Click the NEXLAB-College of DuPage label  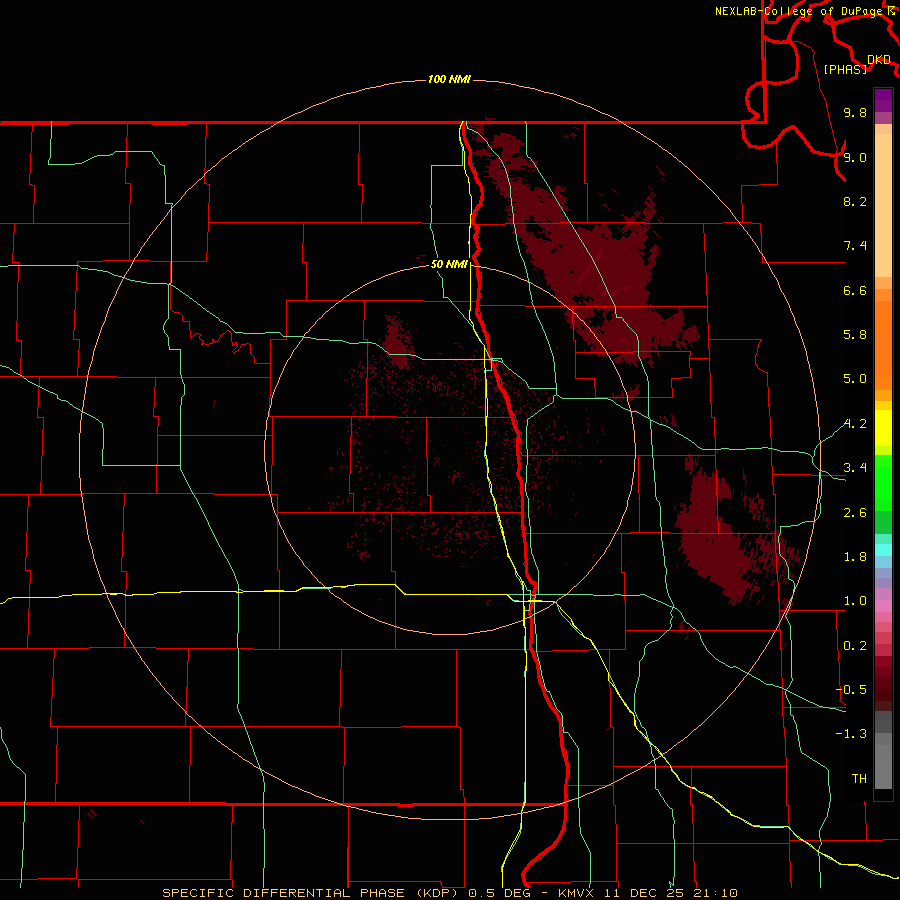(798, 11)
